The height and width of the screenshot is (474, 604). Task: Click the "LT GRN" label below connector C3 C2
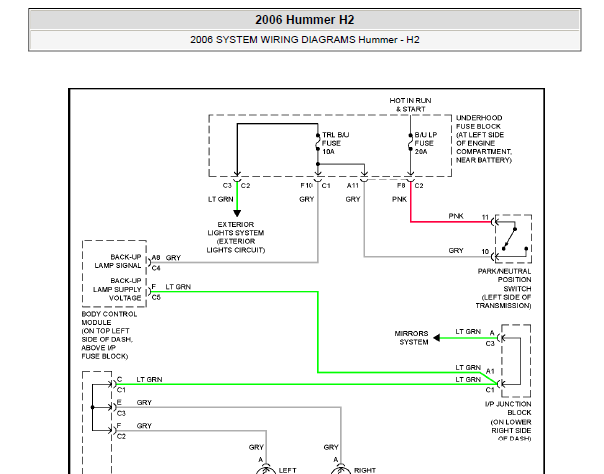pos(221,199)
